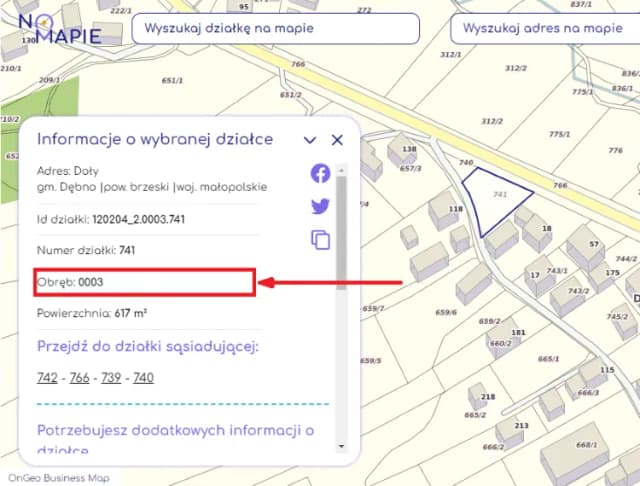Click the scroll-up arrow in info panel
640x486 pixels.
341,171
